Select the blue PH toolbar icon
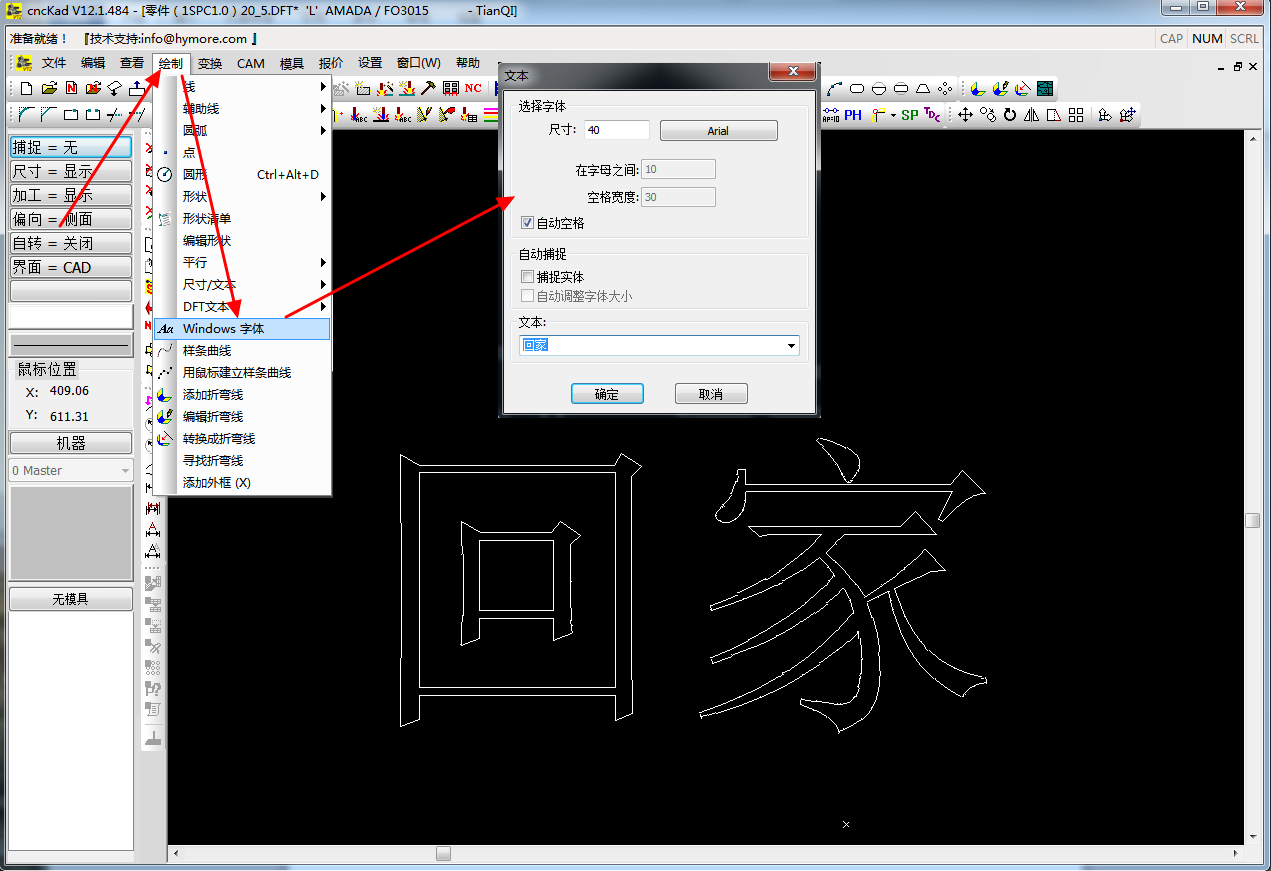Screen dimensions: 1271x871 pos(853,115)
